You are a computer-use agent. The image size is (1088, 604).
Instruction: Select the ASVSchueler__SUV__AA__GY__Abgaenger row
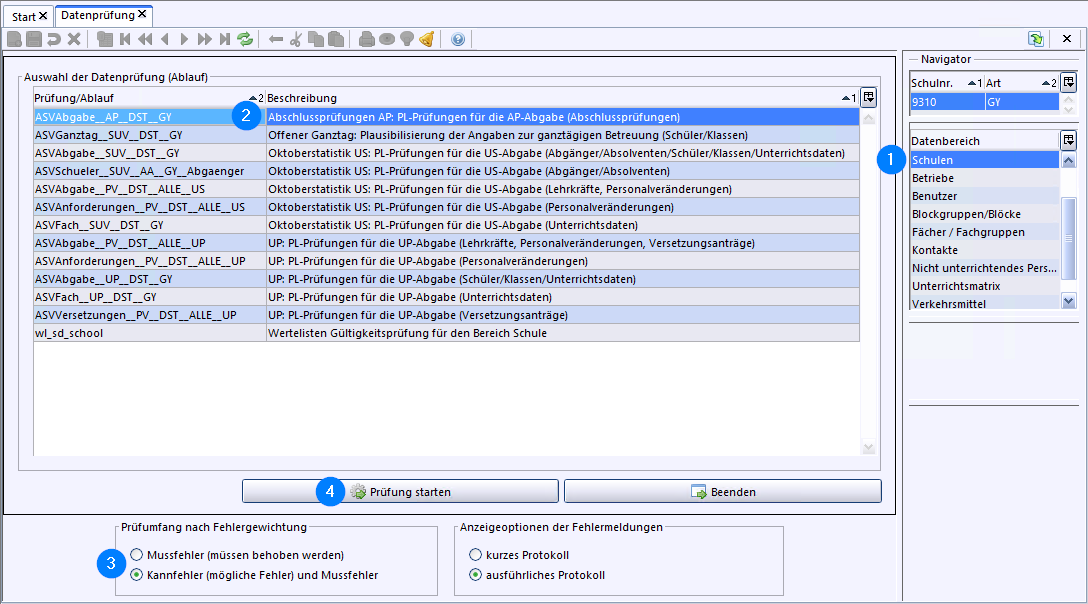tap(446, 171)
